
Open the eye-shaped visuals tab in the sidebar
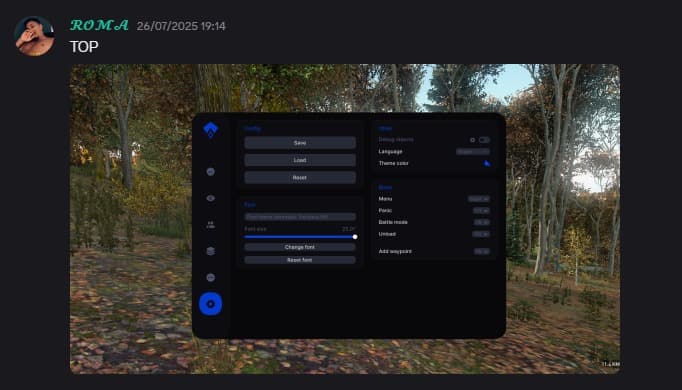click(x=211, y=198)
